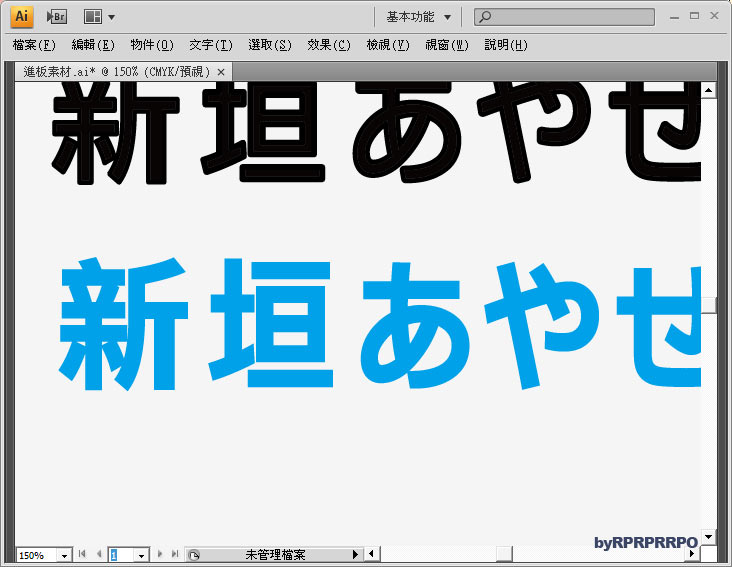Open the 文字(T) menu

[211, 45]
